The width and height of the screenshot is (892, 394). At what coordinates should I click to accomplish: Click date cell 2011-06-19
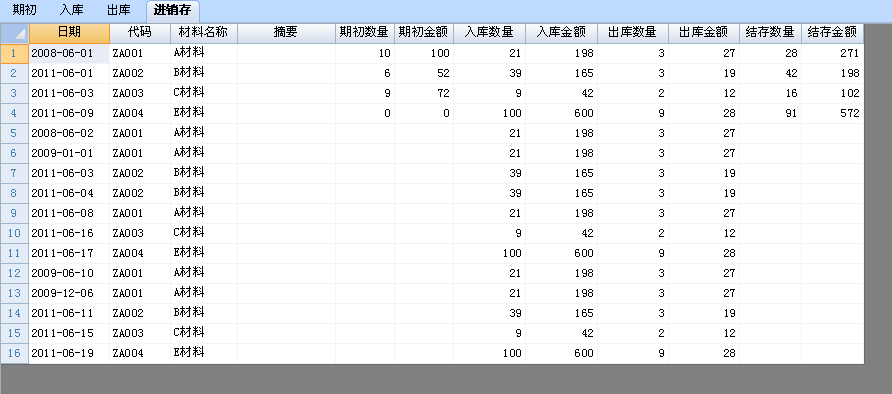click(69, 353)
